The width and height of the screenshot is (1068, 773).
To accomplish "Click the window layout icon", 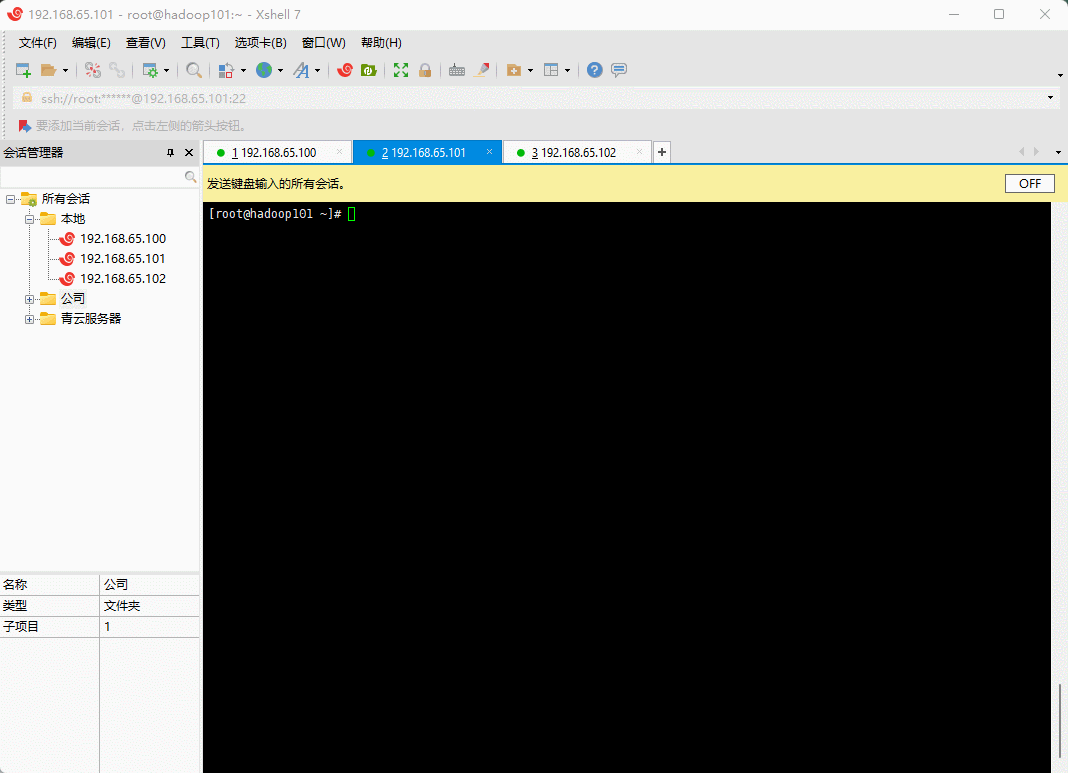I will tap(551, 70).
